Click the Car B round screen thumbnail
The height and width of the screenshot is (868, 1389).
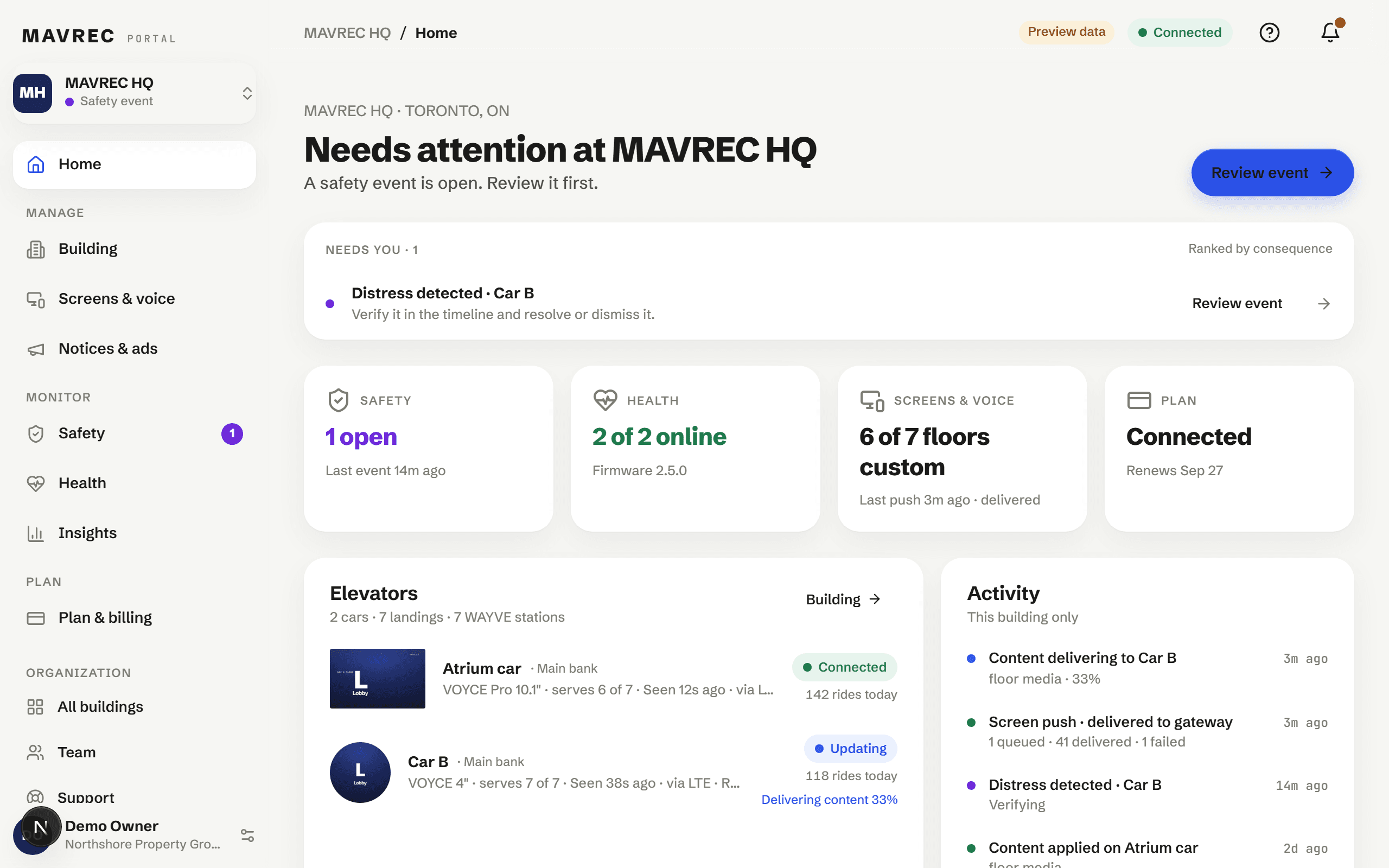click(360, 772)
